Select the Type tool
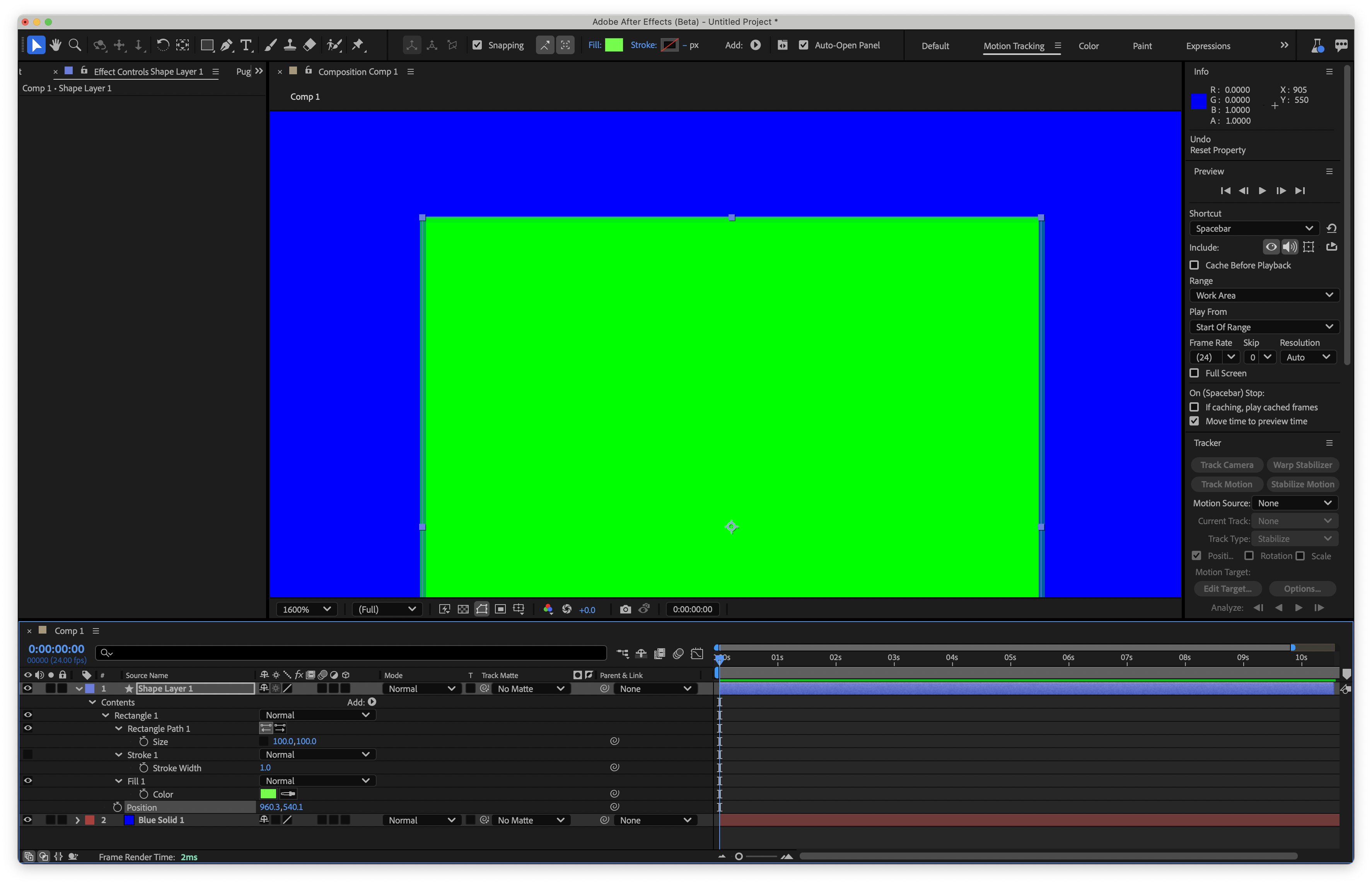 click(x=247, y=45)
